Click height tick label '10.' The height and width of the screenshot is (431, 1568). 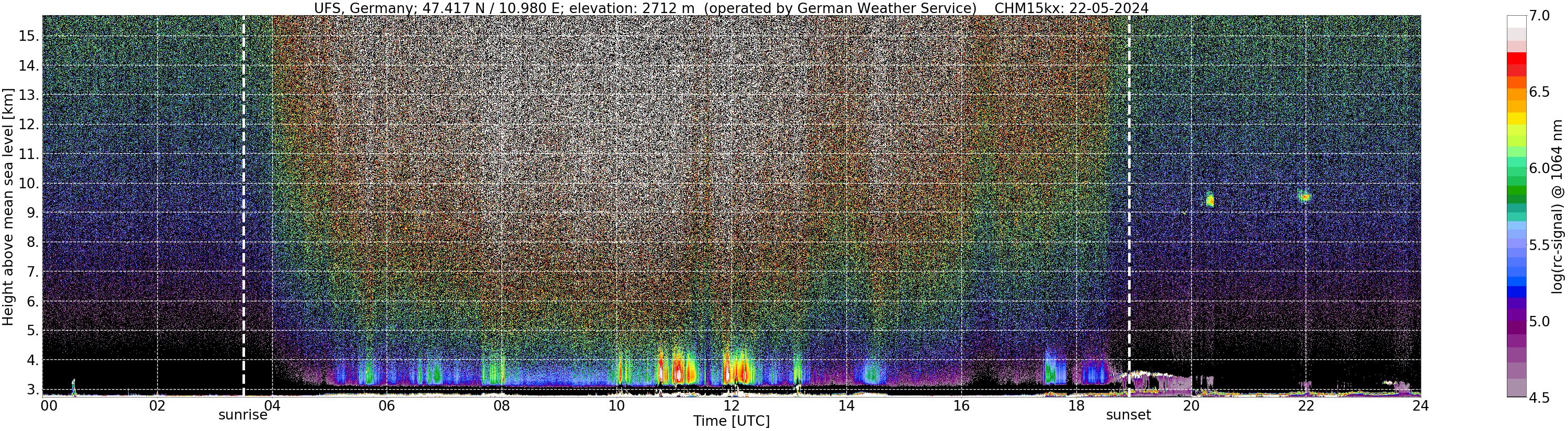28,184
